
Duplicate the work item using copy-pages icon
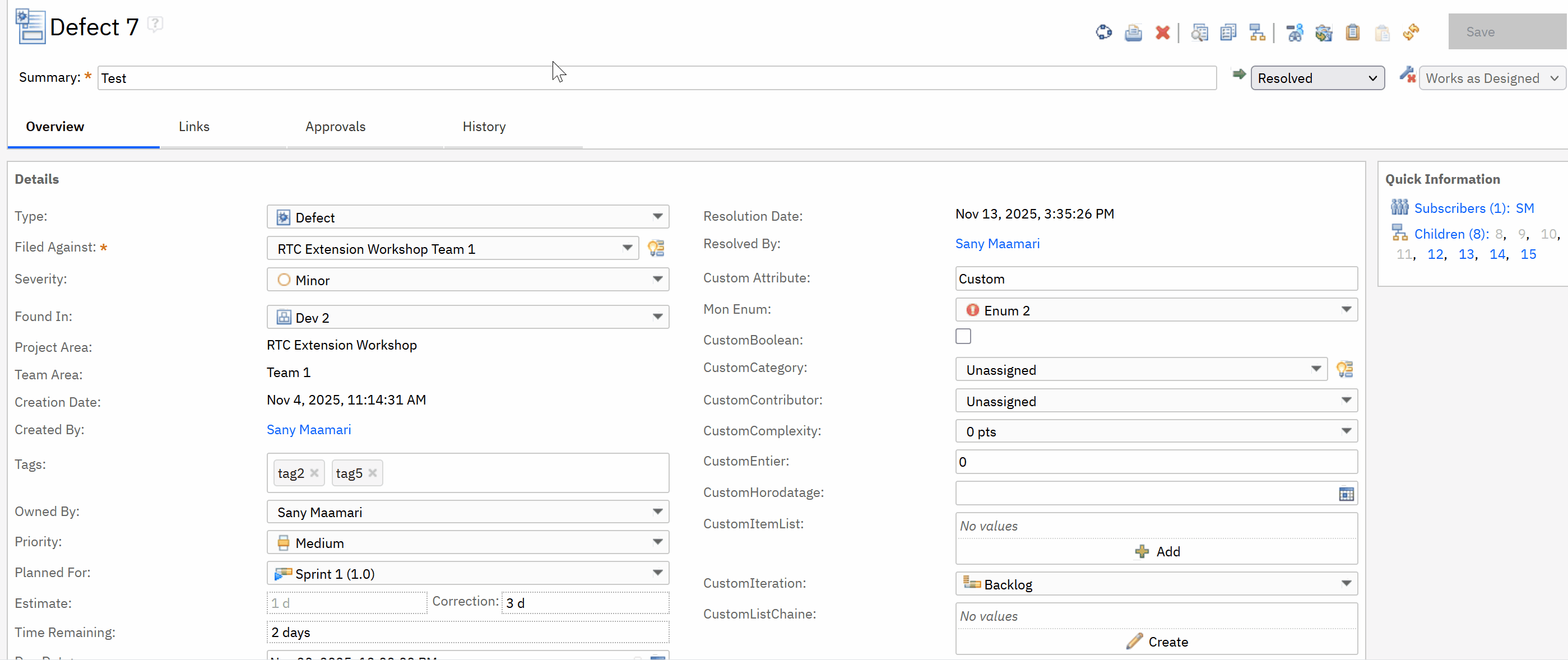(1228, 32)
